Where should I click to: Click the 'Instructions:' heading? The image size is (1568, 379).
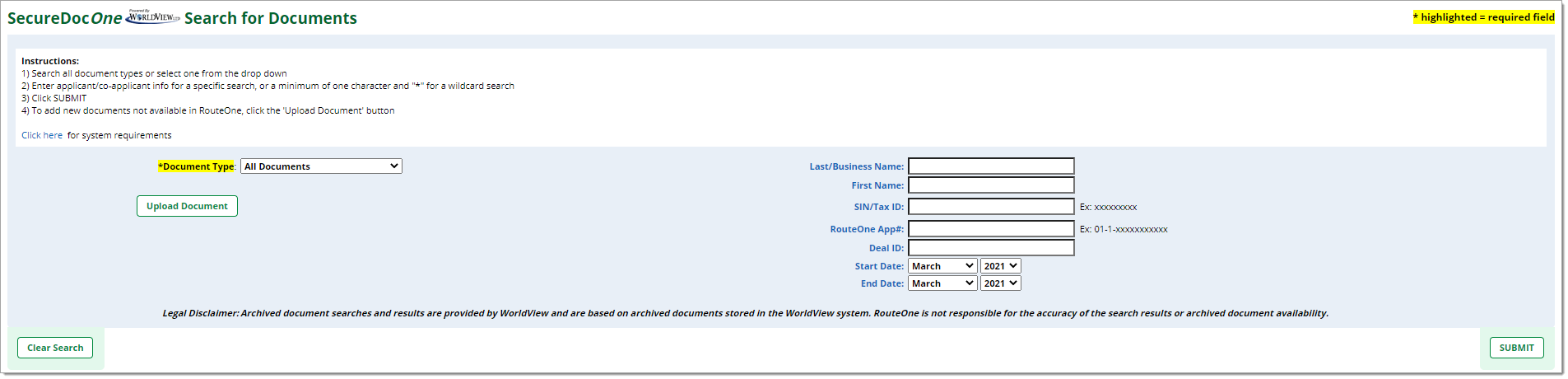click(50, 61)
